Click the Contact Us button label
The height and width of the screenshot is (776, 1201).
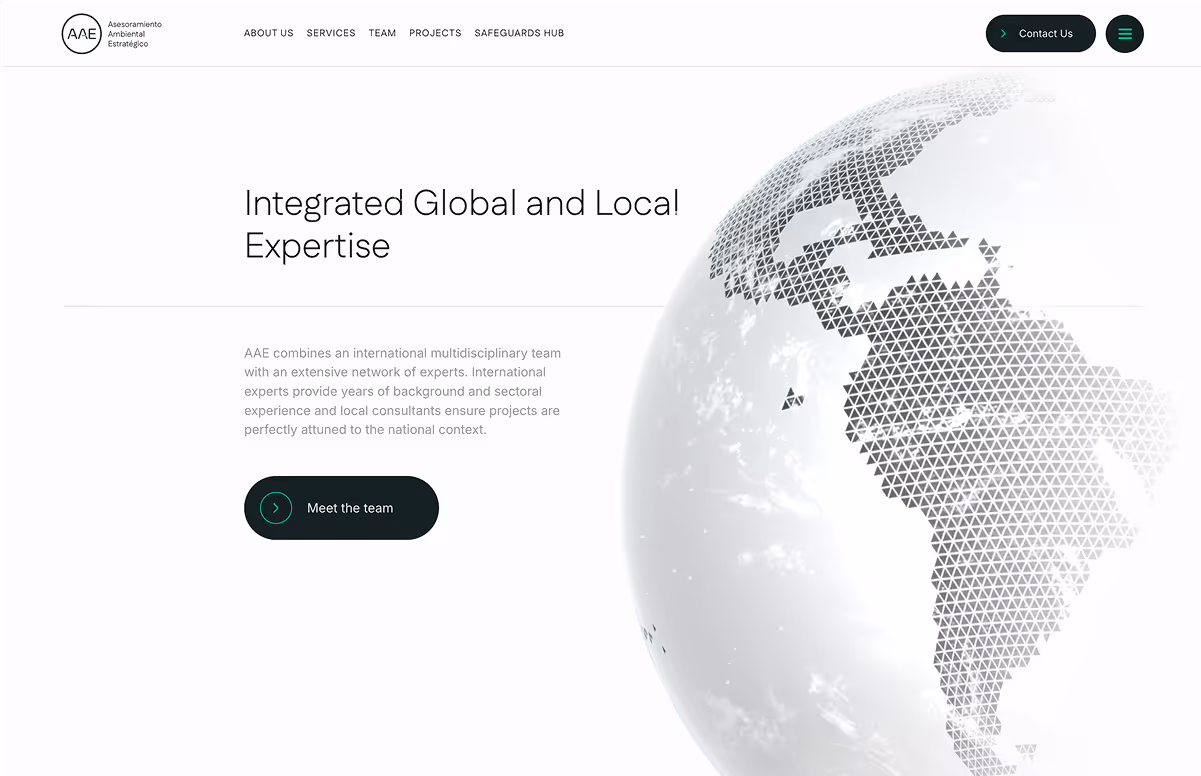(1046, 34)
